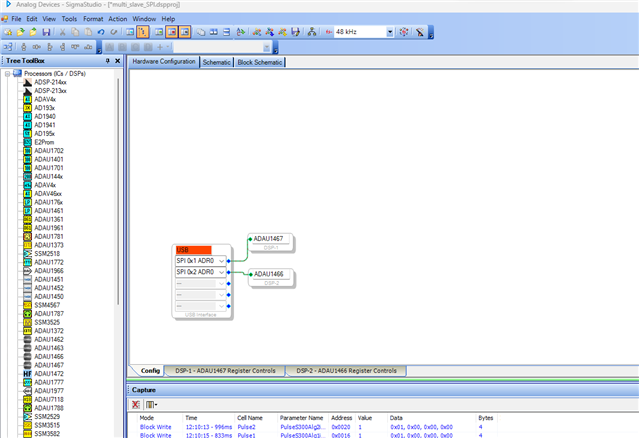Screen dimensions: 639x438
Task: Open the 48 kHz sample rate dropdown
Action: click(390, 32)
